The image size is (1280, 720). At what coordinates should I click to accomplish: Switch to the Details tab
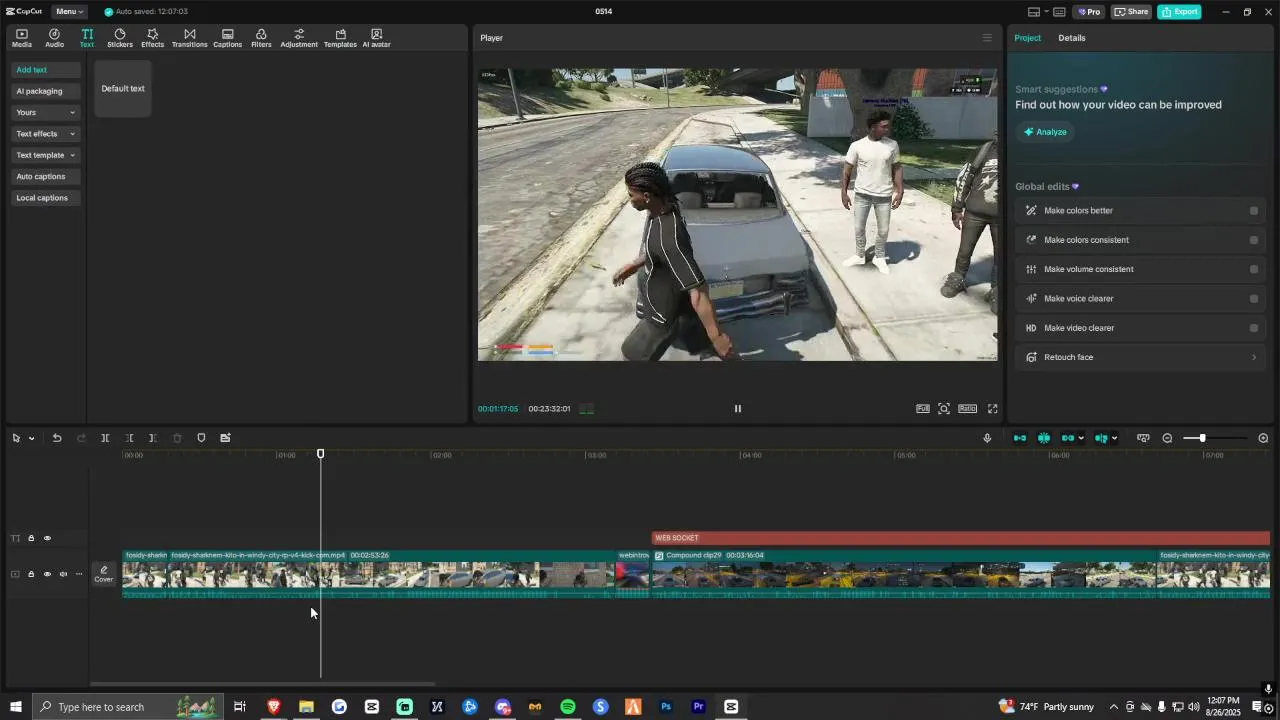[1072, 38]
